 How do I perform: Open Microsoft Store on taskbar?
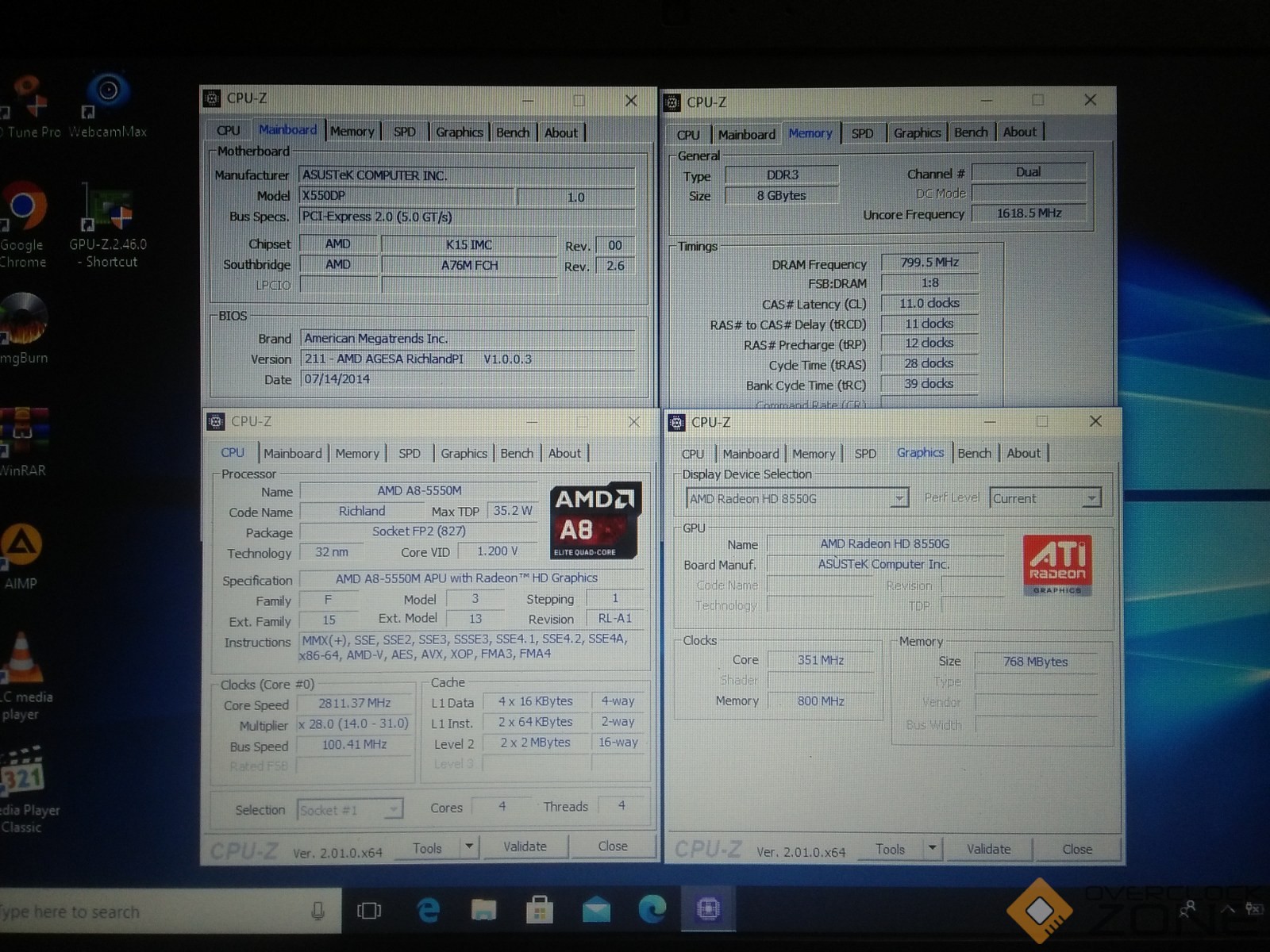pos(539,910)
